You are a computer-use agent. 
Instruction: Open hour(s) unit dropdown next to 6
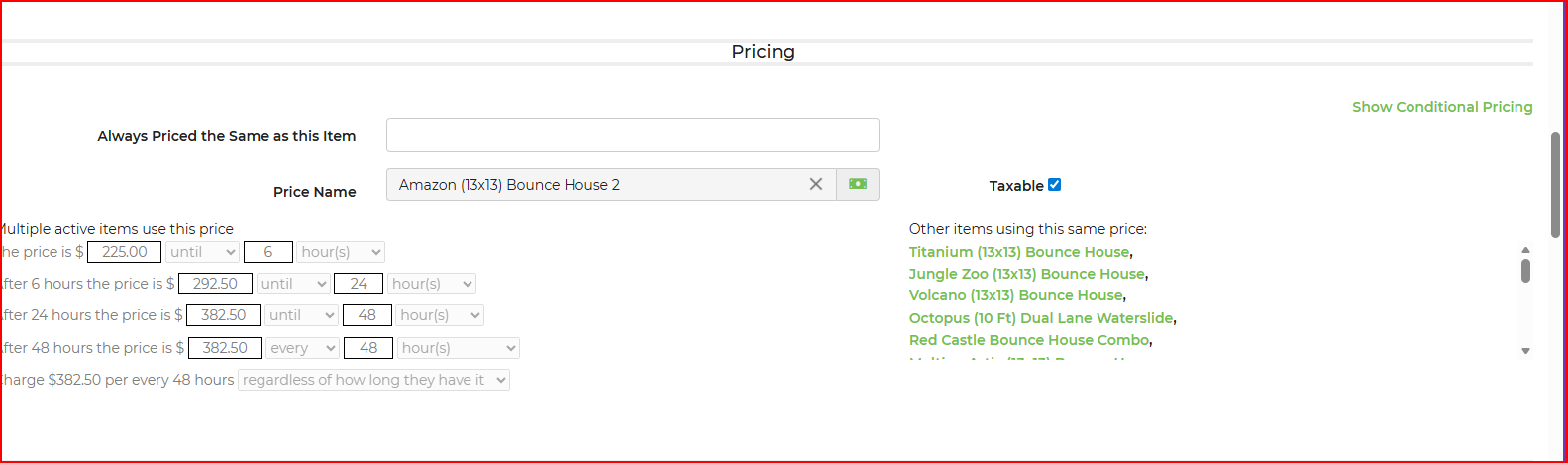pos(340,252)
